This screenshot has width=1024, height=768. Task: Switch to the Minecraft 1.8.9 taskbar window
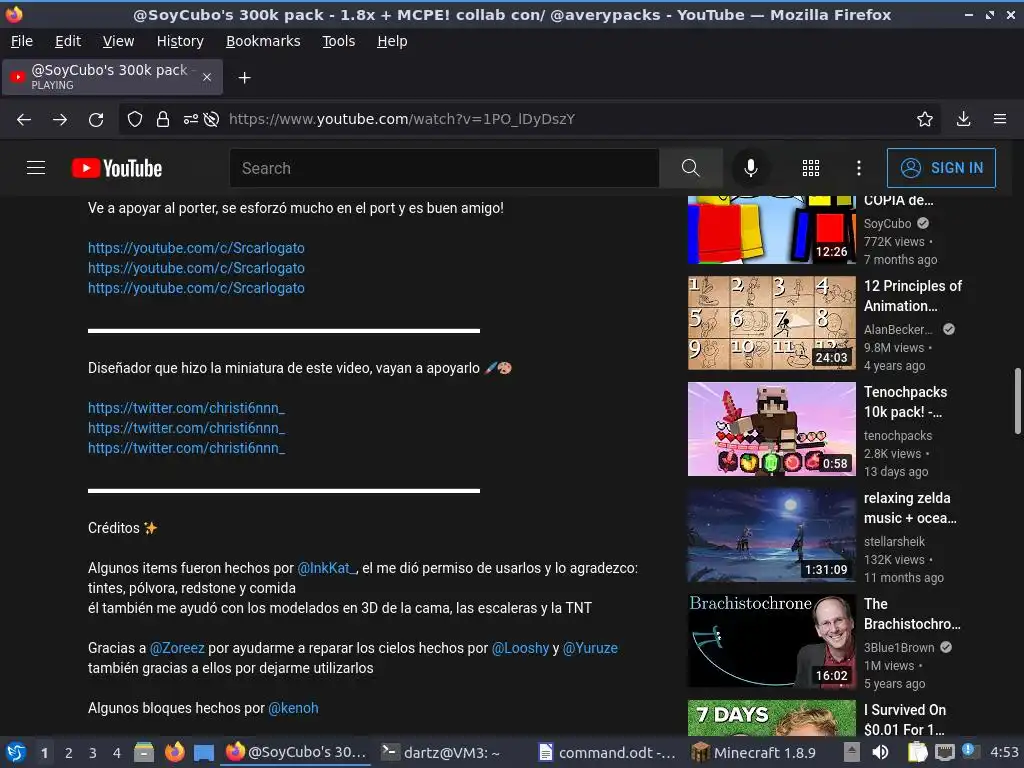pos(754,752)
